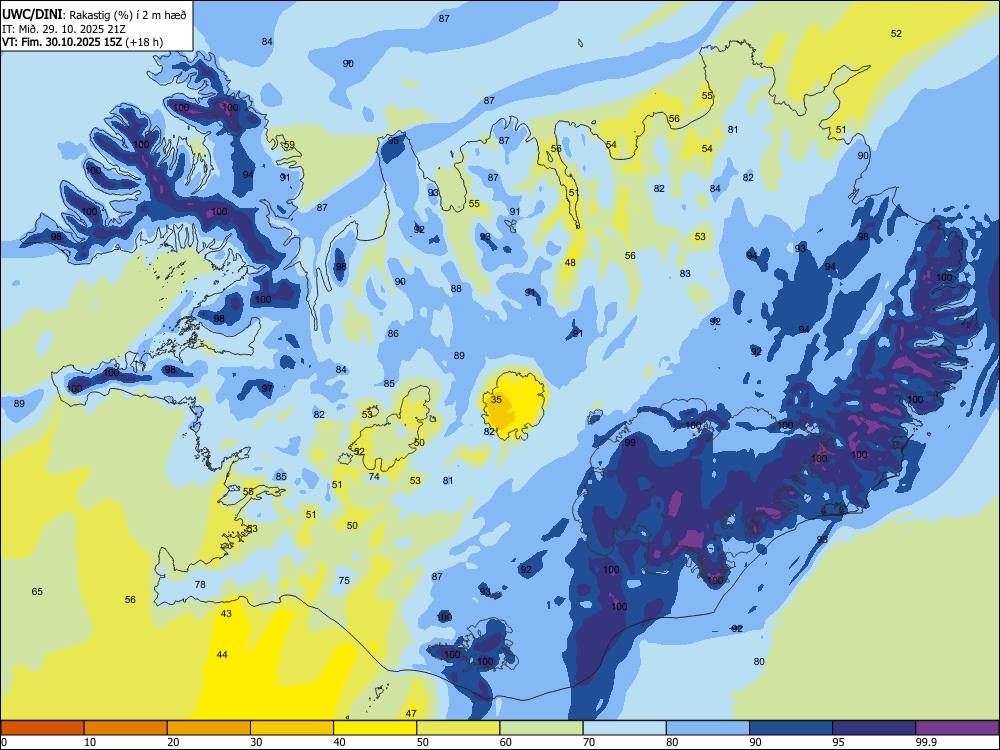Click the legend label '99.9'
The width and height of the screenshot is (1000, 750).
pyautogui.click(x=925, y=742)
